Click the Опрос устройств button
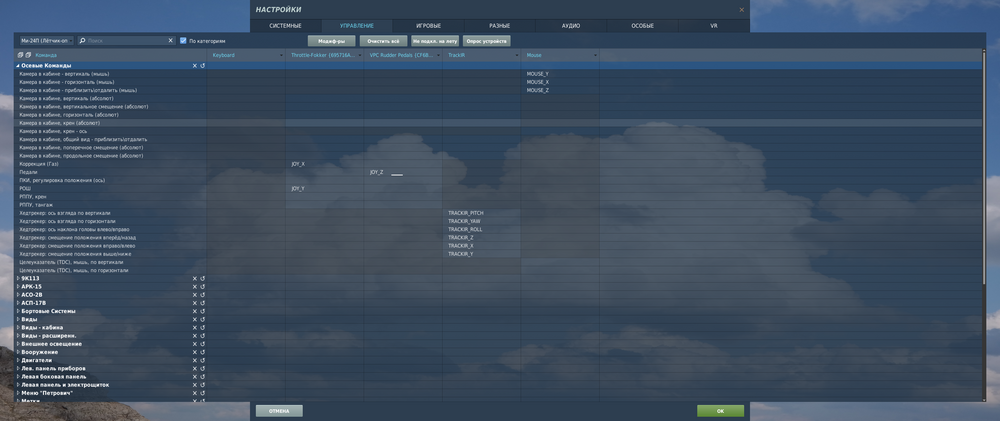The width and height of the screenshot is (1000, 421). (x=487, y=41)
